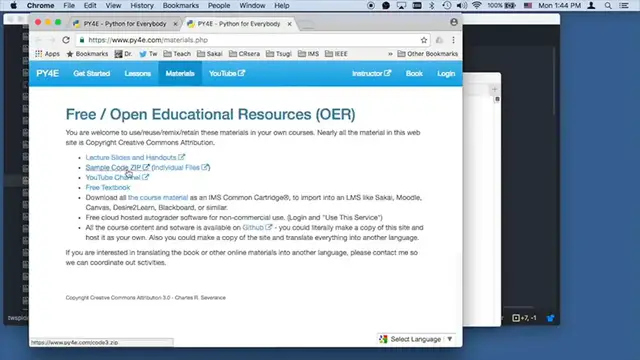The image size is (640, 360).
Task: Reload the page with the refresh icon
Action: coord(66,40)
